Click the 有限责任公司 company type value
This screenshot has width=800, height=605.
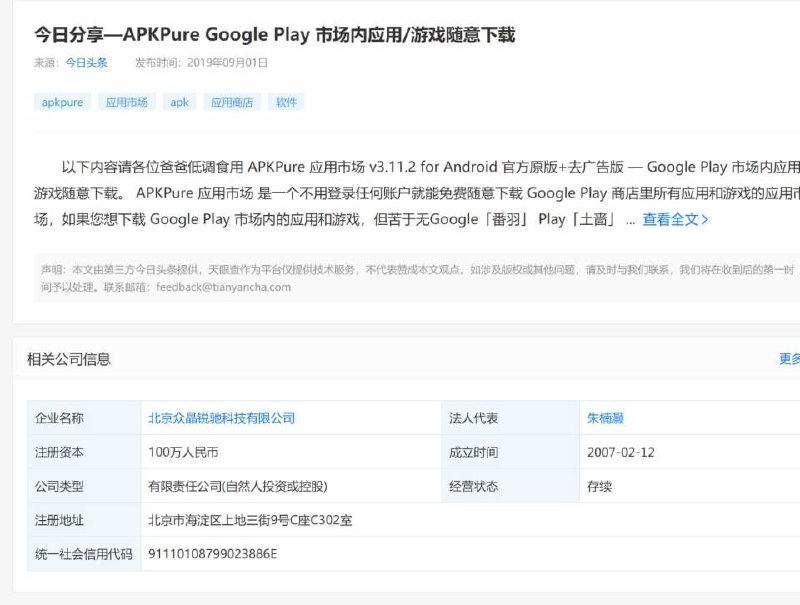pyautogui.click(x=237, y=486)
